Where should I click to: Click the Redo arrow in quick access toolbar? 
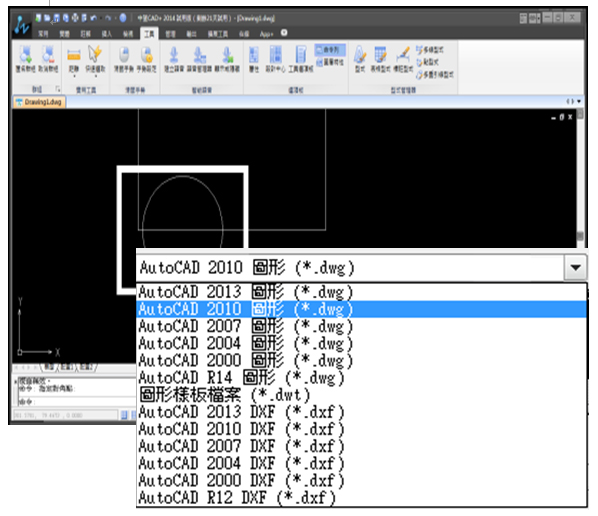pyautogui.click(x=108, y=18)
